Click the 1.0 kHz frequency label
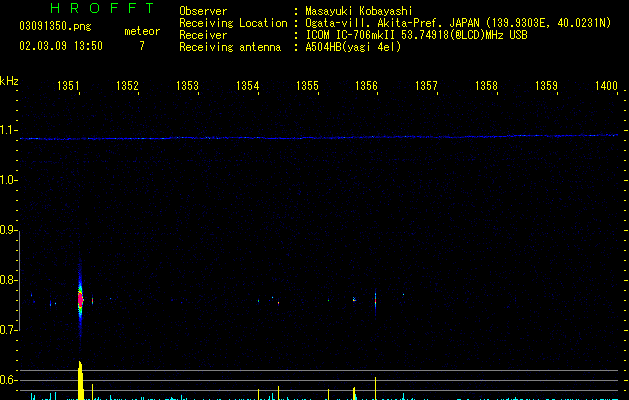The width and height of the screenshot is (629, 400). (x=9, y=180)
